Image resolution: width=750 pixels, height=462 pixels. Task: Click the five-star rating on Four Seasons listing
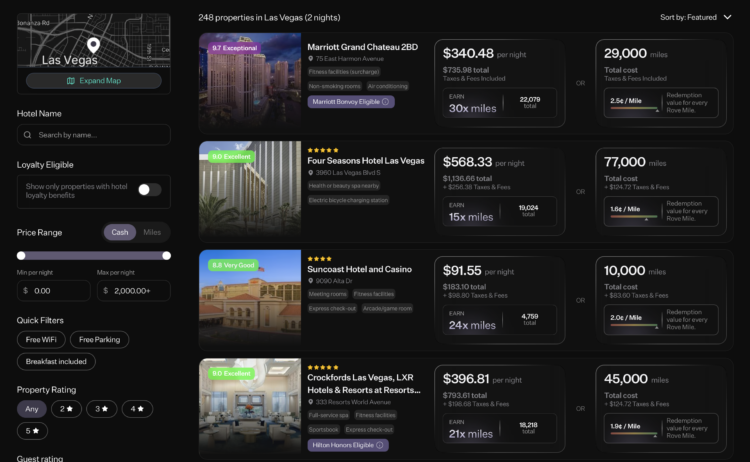tap(323, 150)
